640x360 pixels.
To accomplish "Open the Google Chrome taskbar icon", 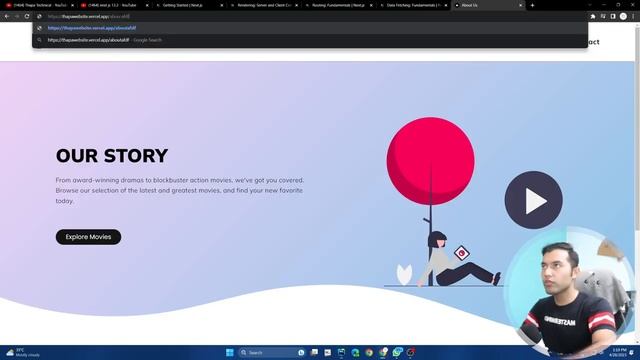I will (369, 352).
